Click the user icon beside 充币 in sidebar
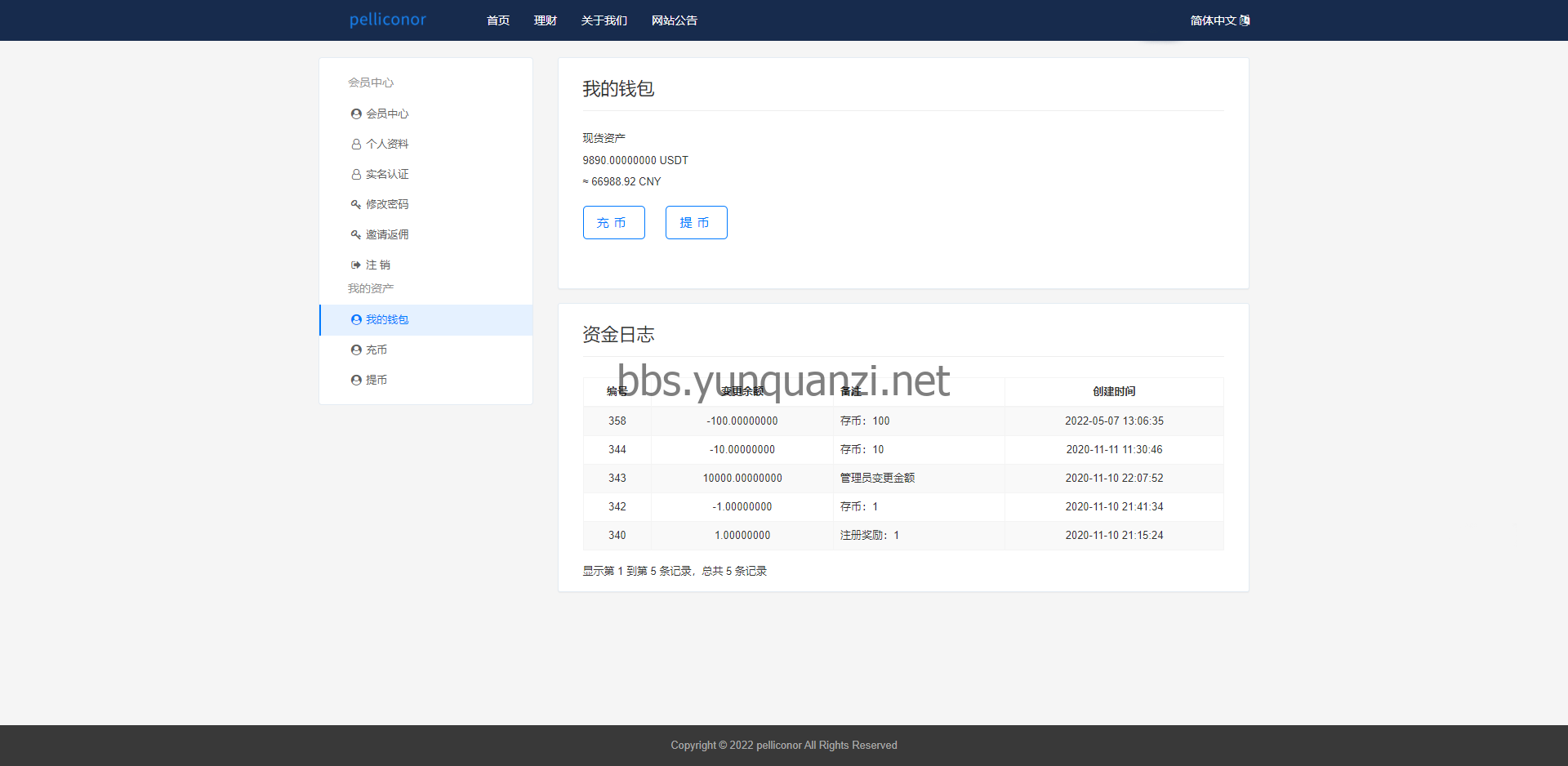The image size is (1568, 766). point(356,350)
